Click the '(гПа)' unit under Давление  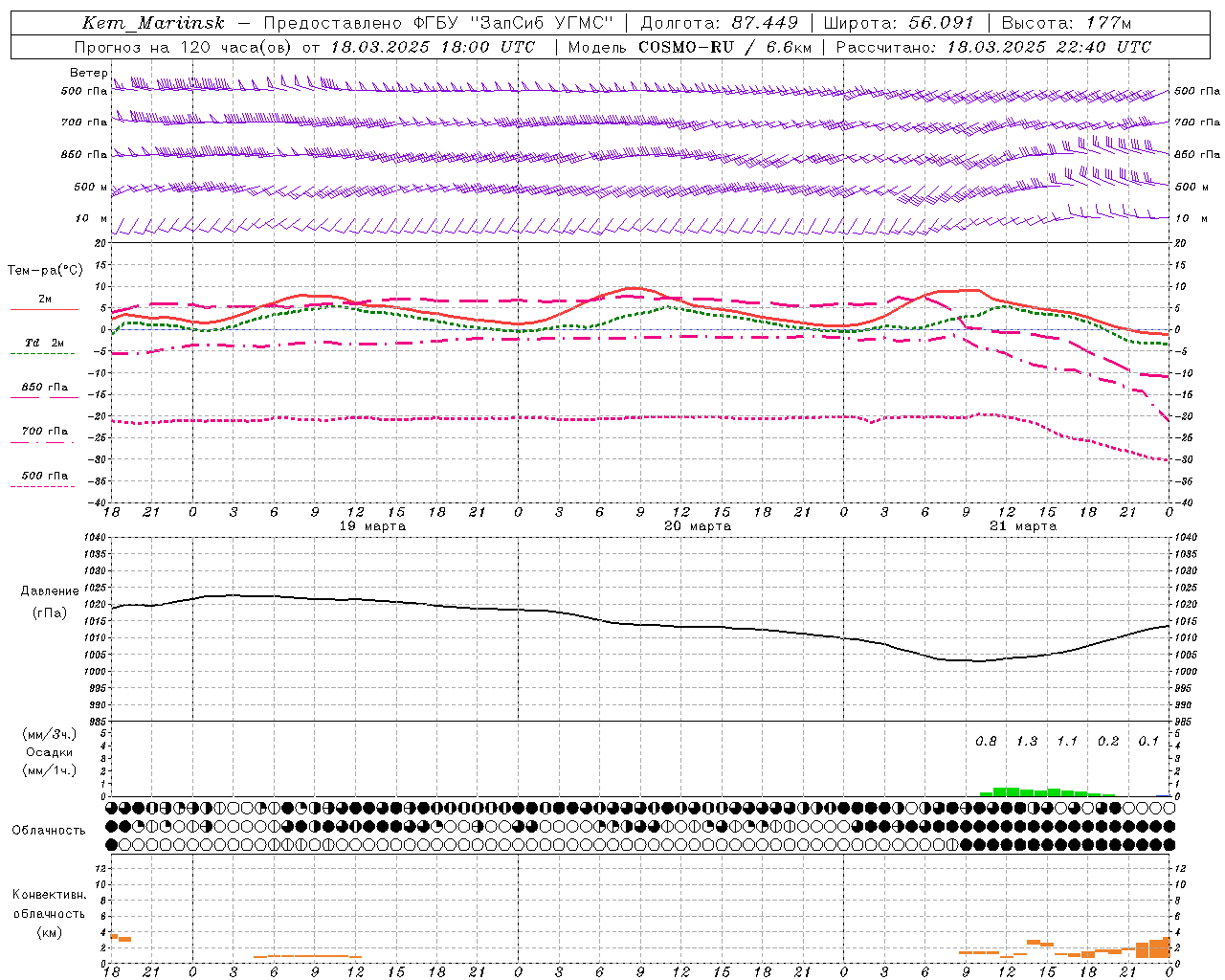click(x=50, y=613)
